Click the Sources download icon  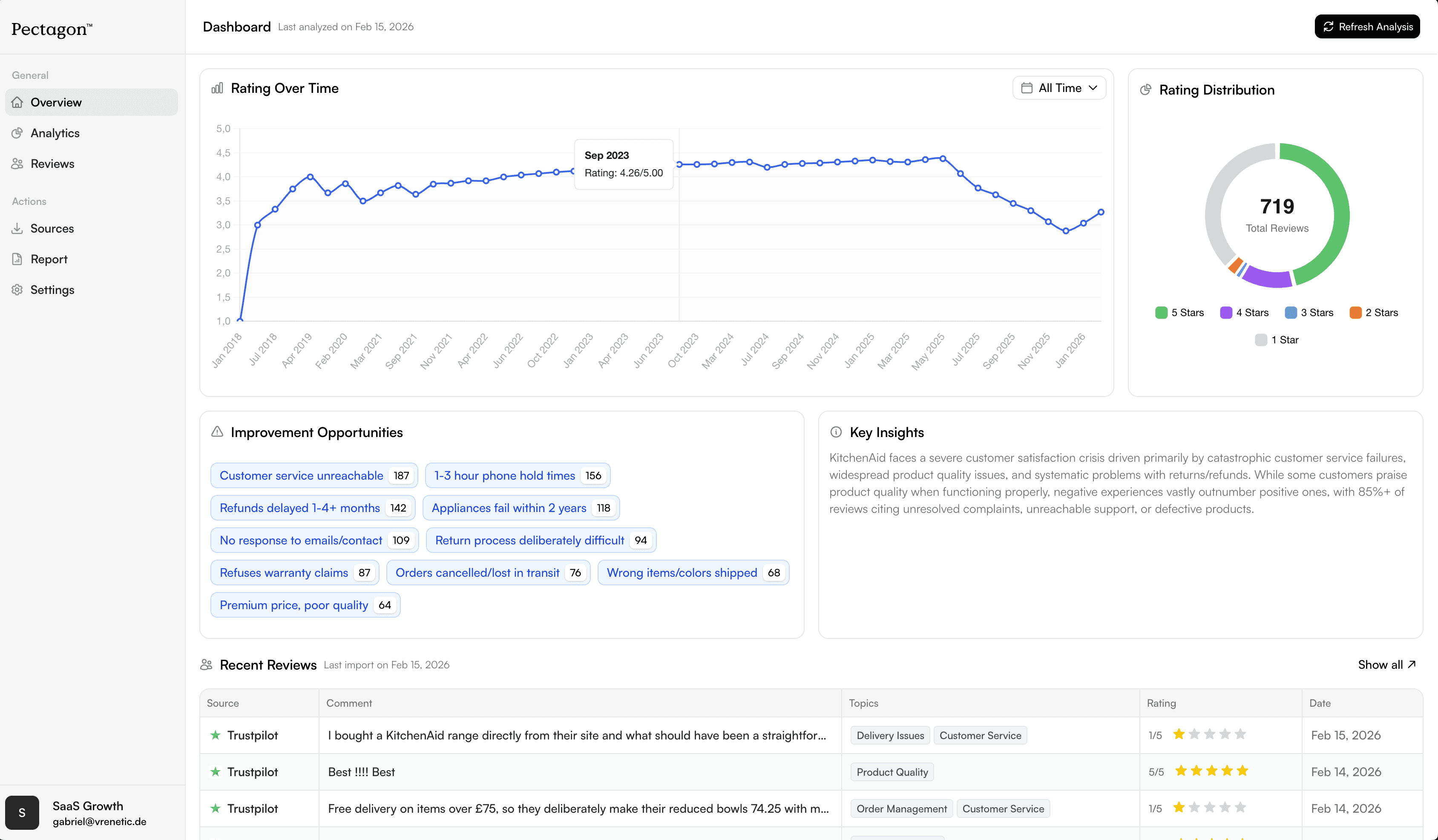17,228
